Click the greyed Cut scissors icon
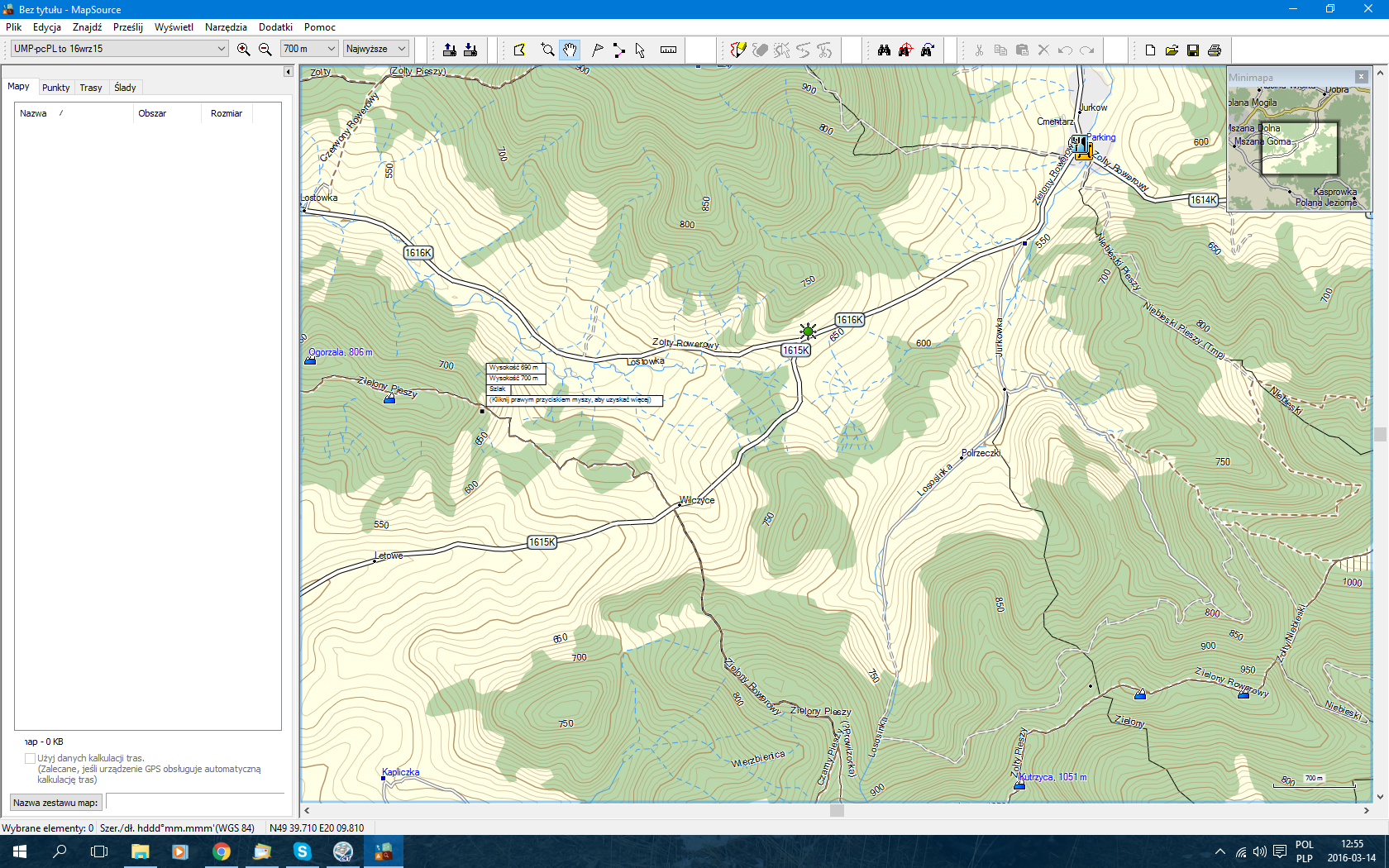 tap(979, 50)
